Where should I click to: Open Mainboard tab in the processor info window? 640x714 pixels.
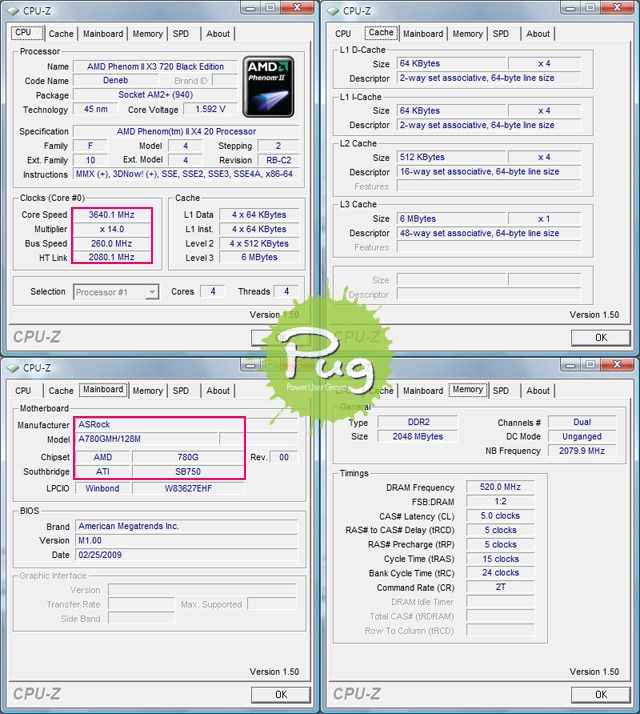[103, 34]
